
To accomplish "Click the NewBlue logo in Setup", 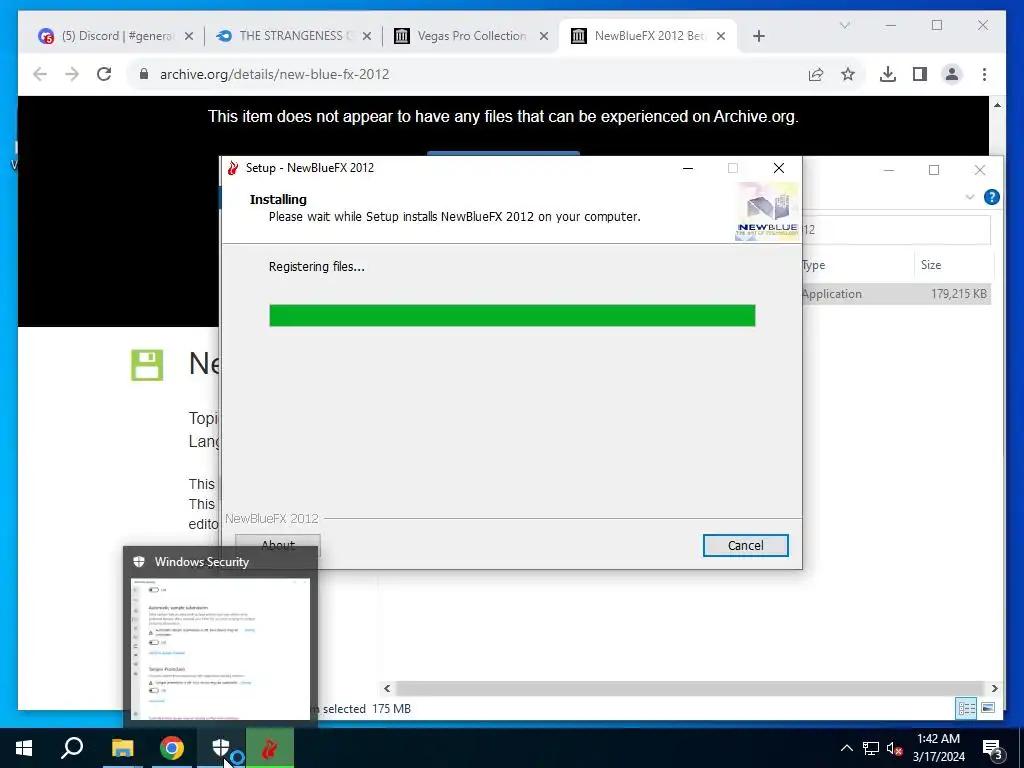I will pyautogui.click(x=767, y=211).
